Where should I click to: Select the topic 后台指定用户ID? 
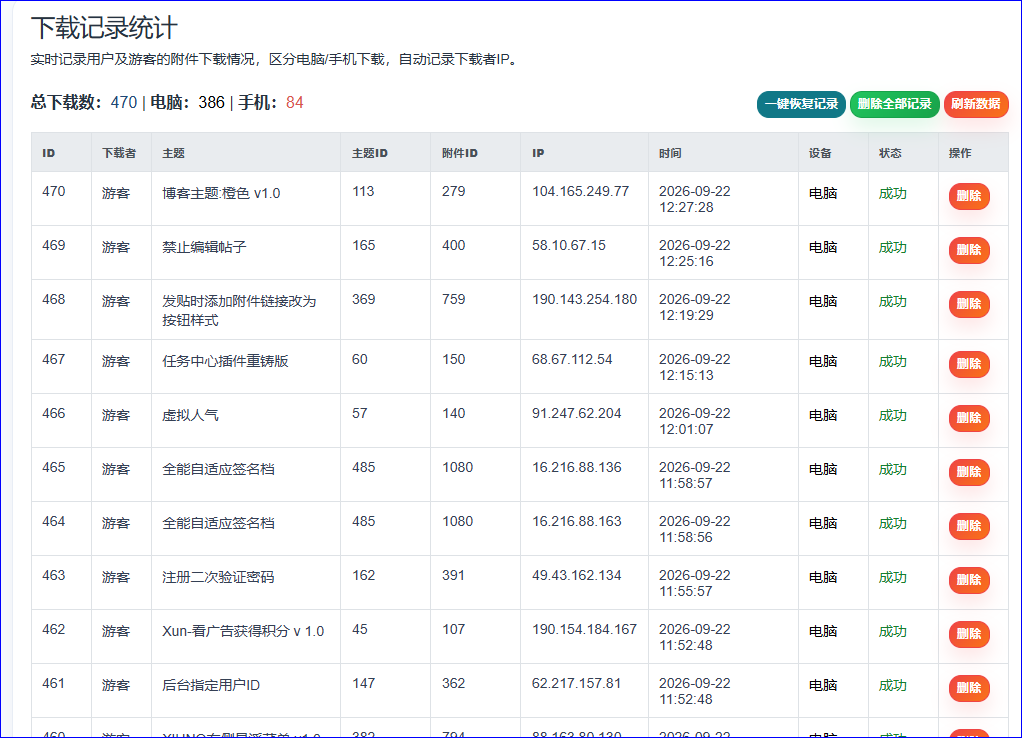click(x=211, y=686)
